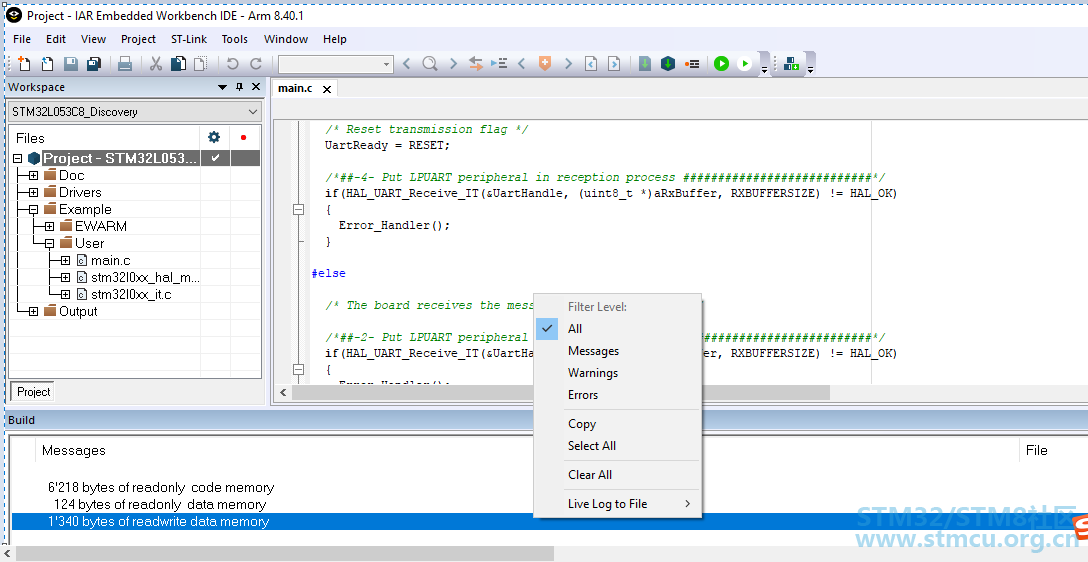The width and height of the screenshot is (1088, 562).
Task: Click Debug without Downloading play icon
Action: click(x=745, y=64)
